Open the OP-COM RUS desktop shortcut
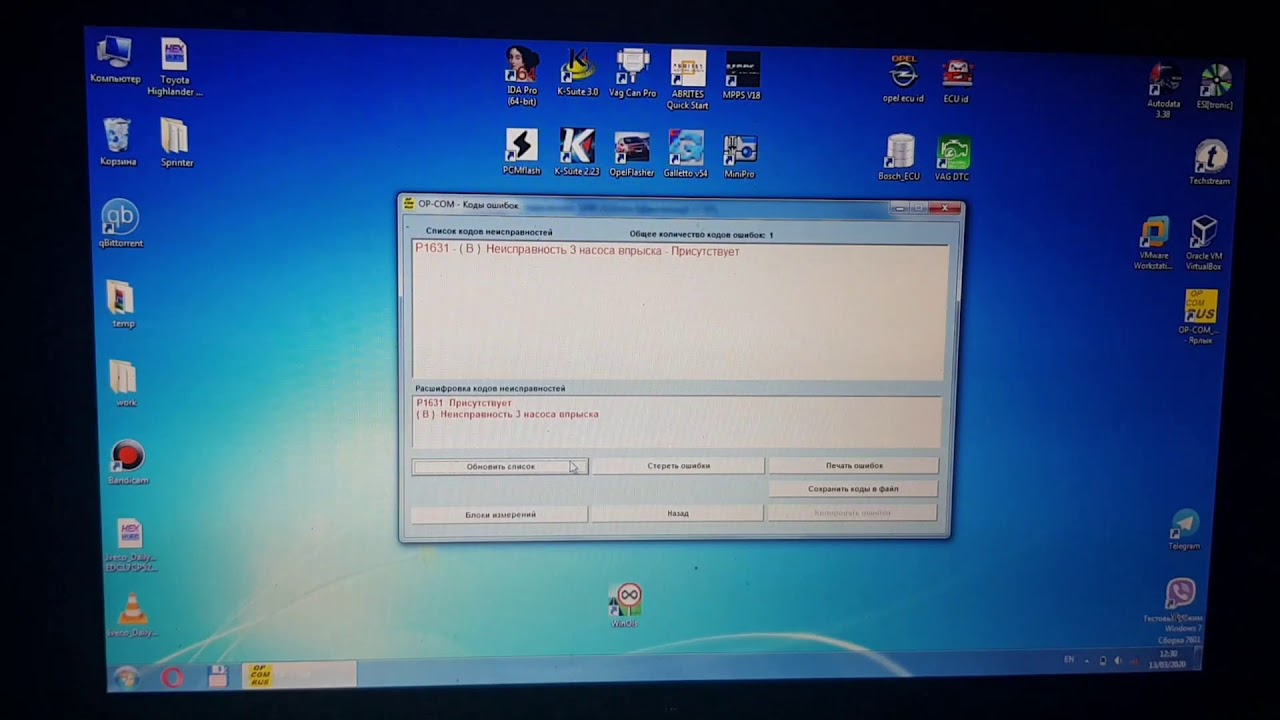1280x720 pixels. pyautogui.click(x=1199, y=317)
